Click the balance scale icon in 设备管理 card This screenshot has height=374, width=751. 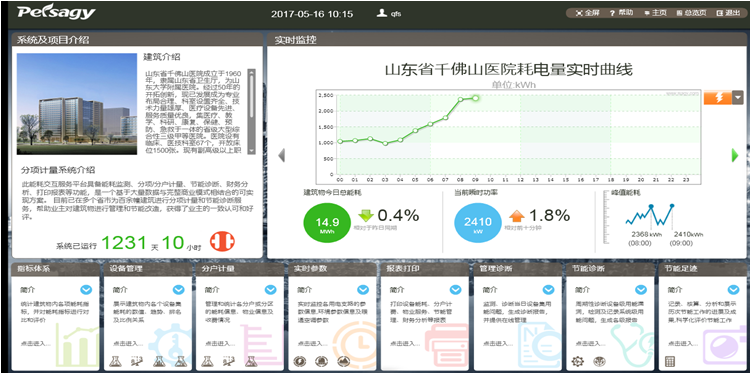(x=137, y=361)
